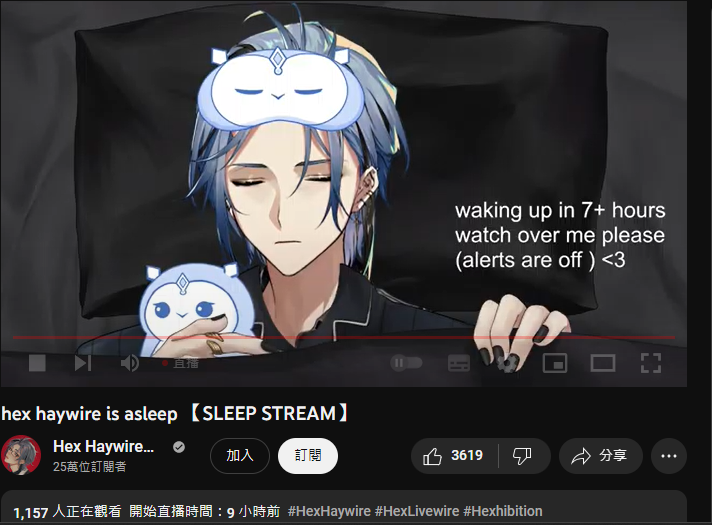Share the video via 分享 button
This screenshot has width=712, height=525.
601,456
